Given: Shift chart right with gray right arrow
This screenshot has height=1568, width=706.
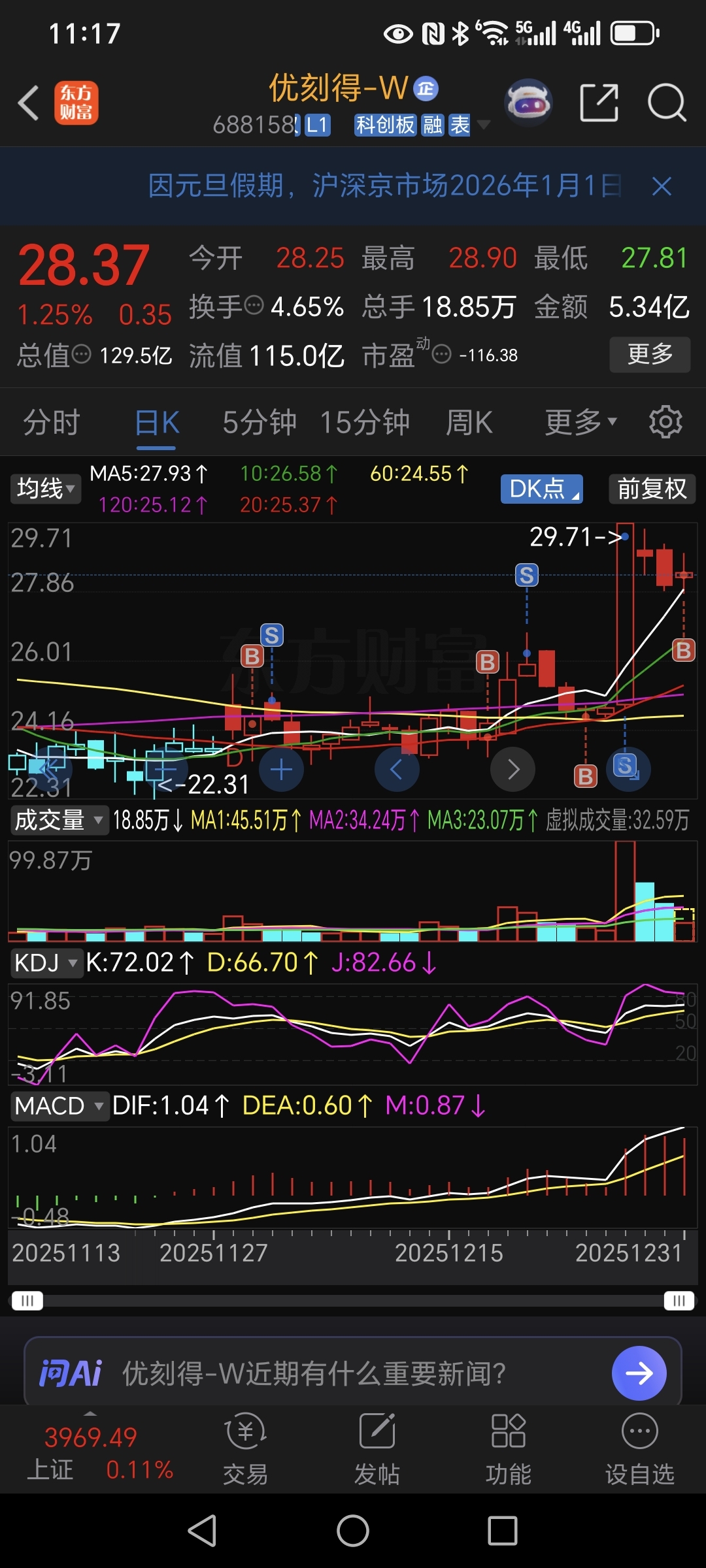Looking at the screenshot, I should [513, 770].
